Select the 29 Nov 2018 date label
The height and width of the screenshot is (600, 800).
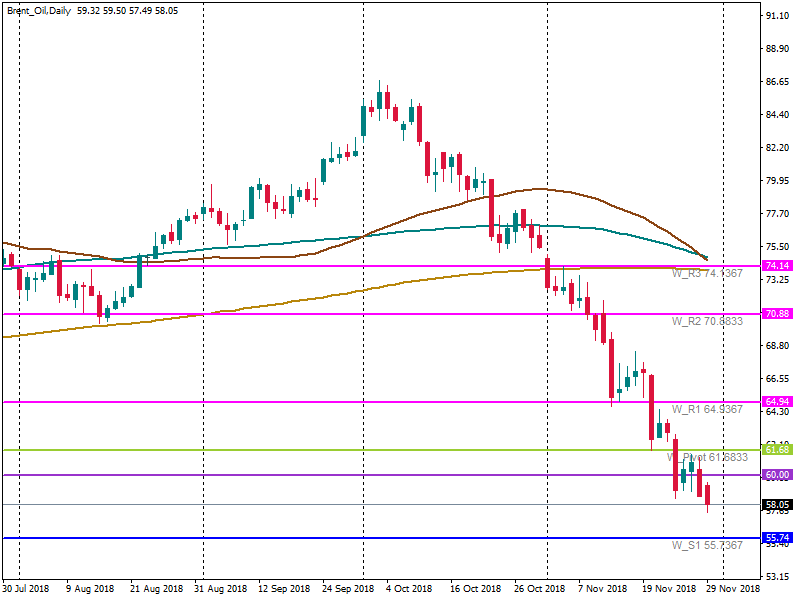(734, 590)
